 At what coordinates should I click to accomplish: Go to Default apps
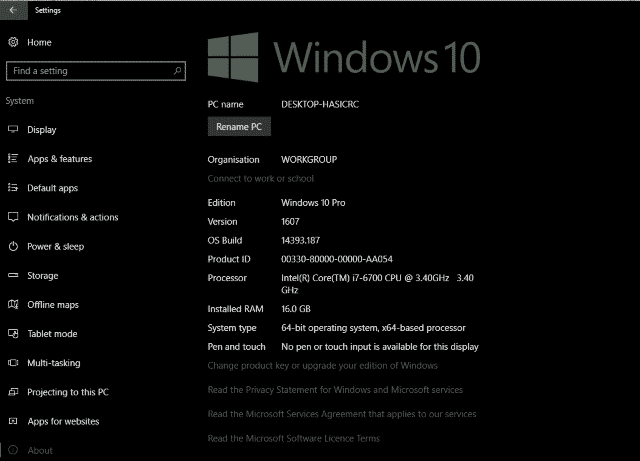click(53, 188)
